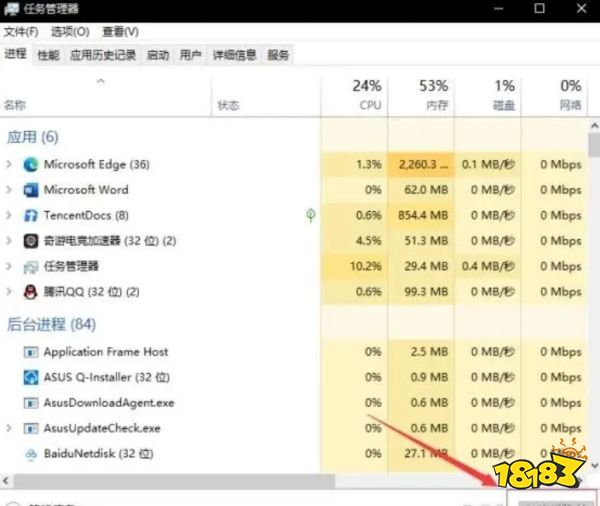The width and height of the screenshot is (600, 506).
Task: Switch to the 应用历史记录 tab
Action: [103, 55]
